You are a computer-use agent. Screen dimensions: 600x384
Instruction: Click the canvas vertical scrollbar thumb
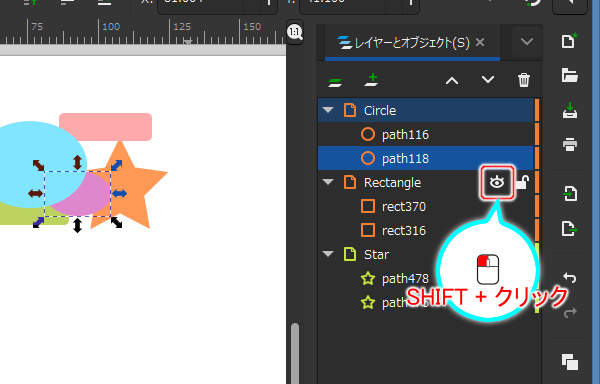click(x=295, y=353)
